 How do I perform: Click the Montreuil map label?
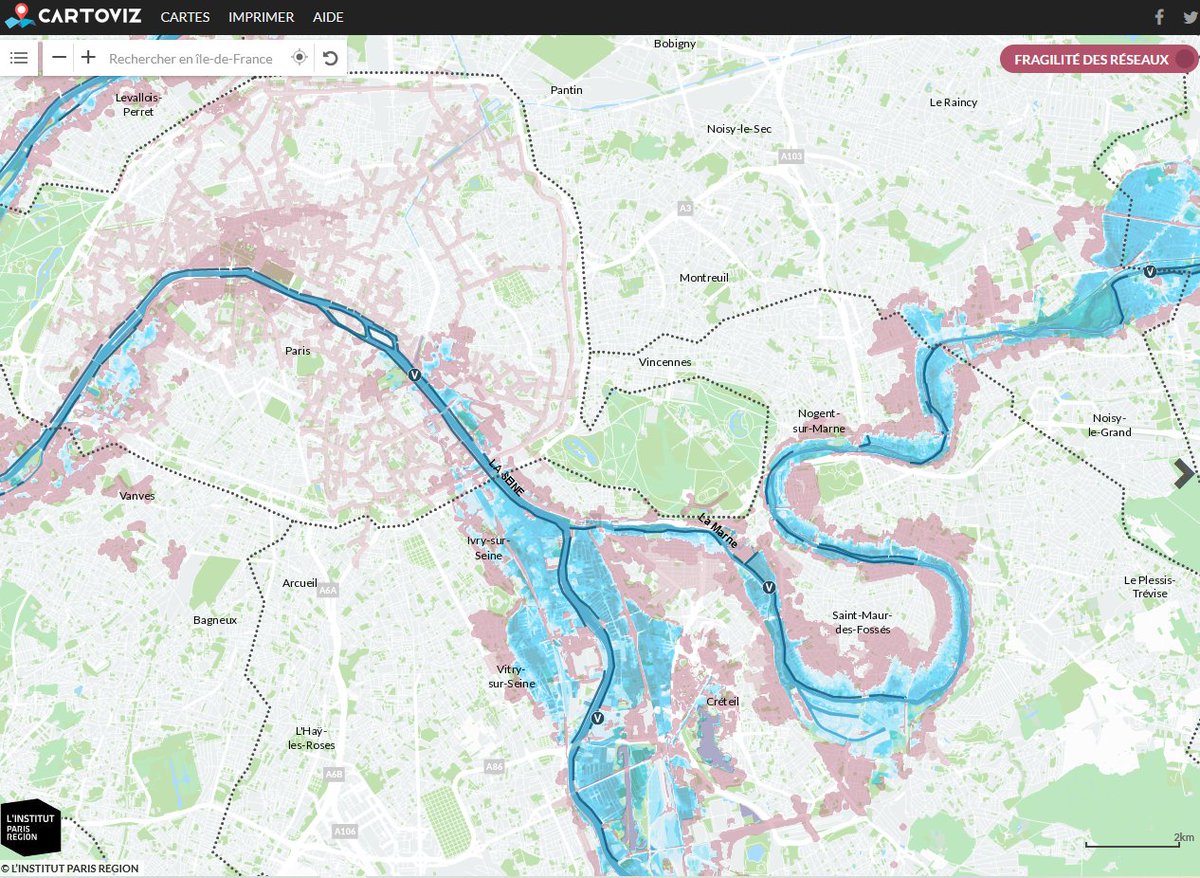point(704,277)
